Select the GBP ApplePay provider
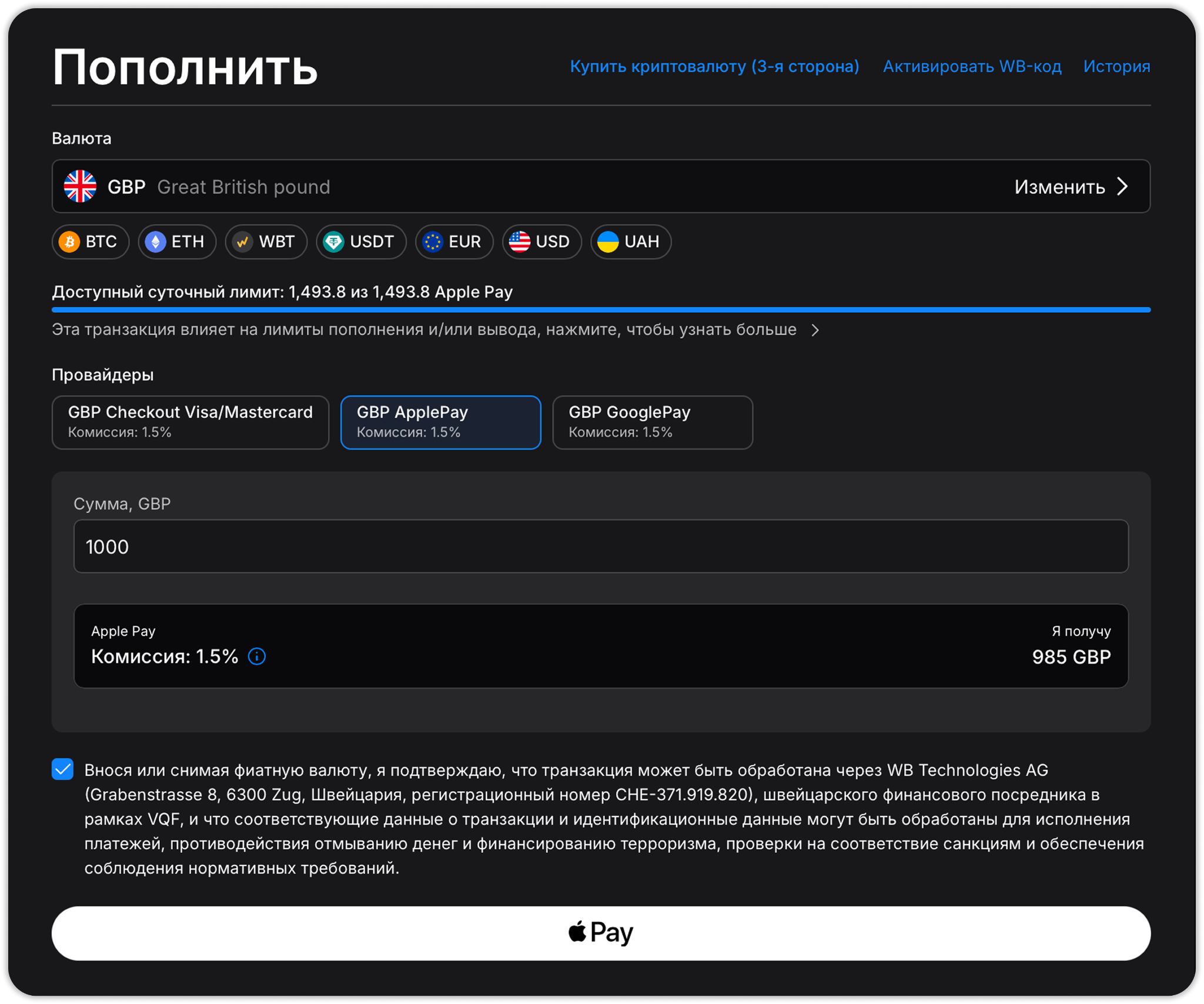This screenshot has height=1004, width=1204. (441, 422)
